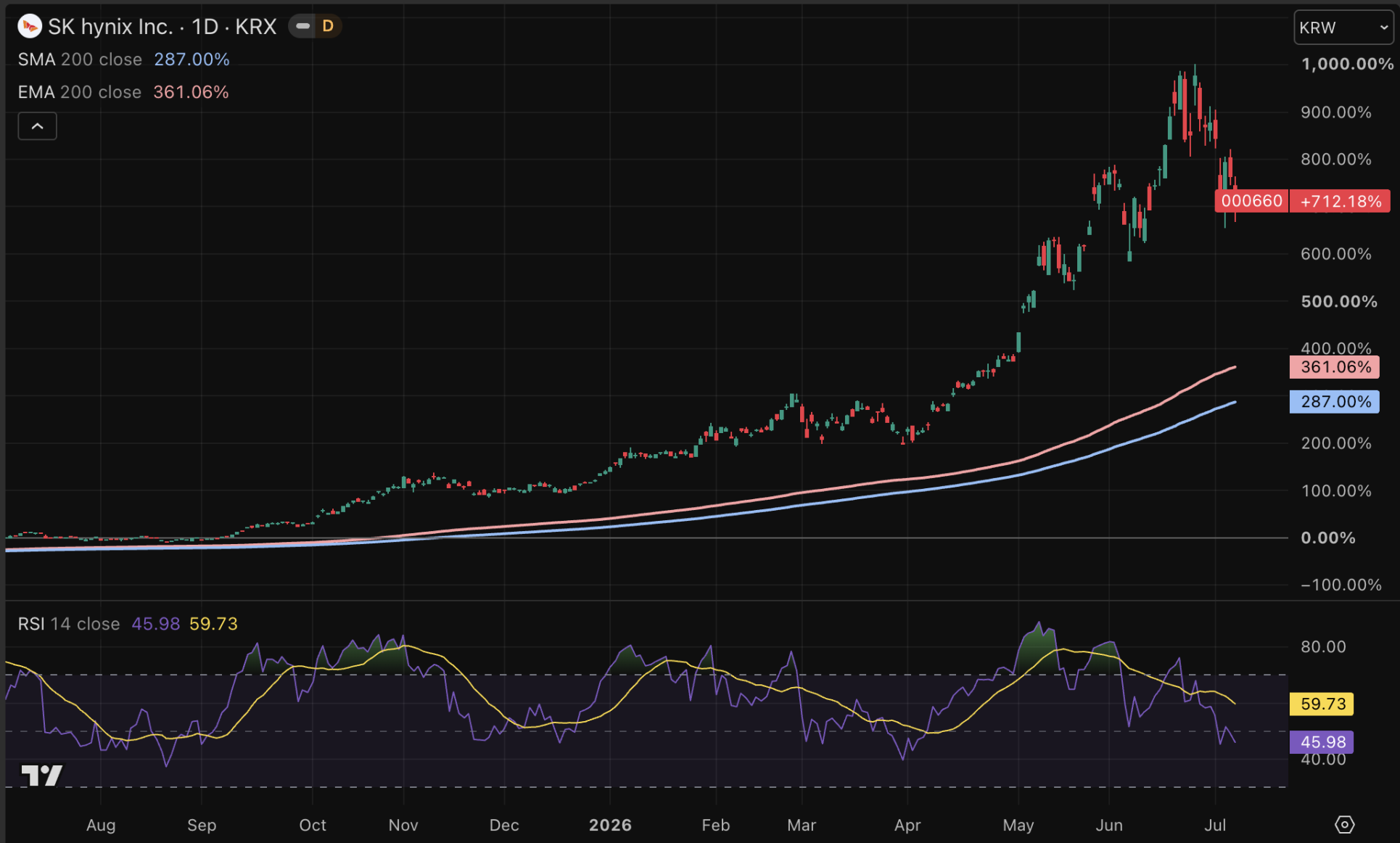
Task: Click the blue 287.00% SMA axis label
Action: (1335, 401)
